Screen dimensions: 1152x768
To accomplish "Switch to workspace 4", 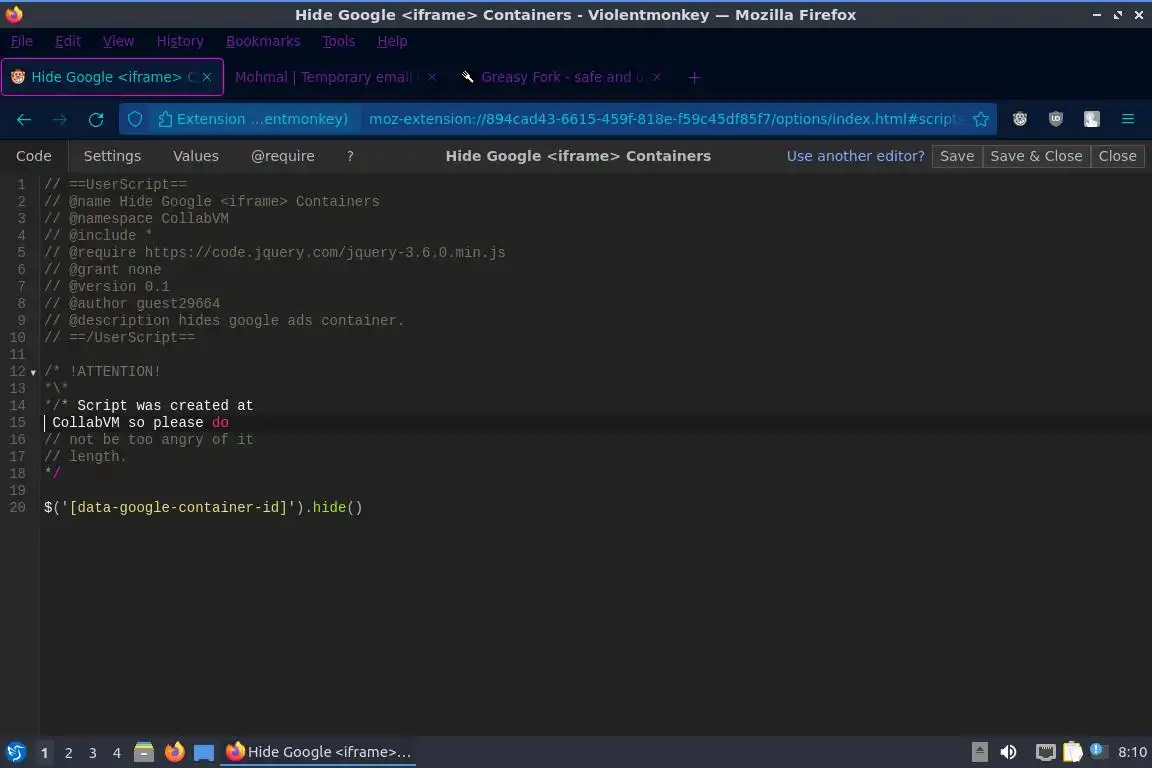I will click(x=117, y=753).
